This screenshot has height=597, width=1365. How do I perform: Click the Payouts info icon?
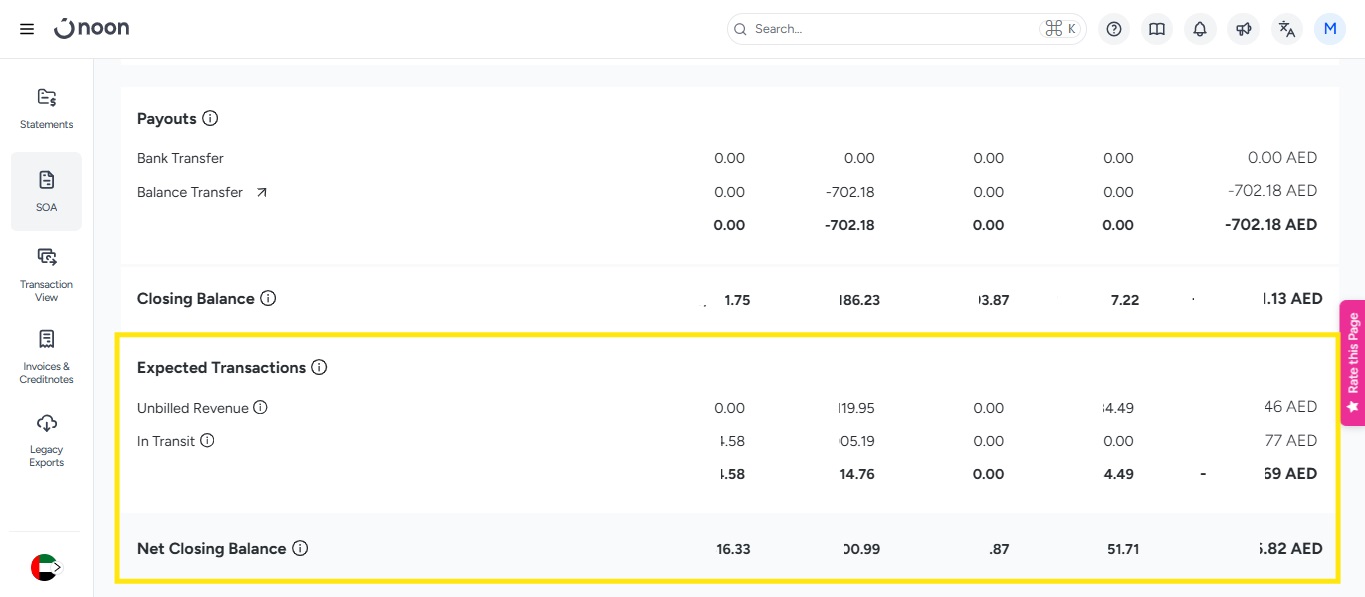coord(210,118)
